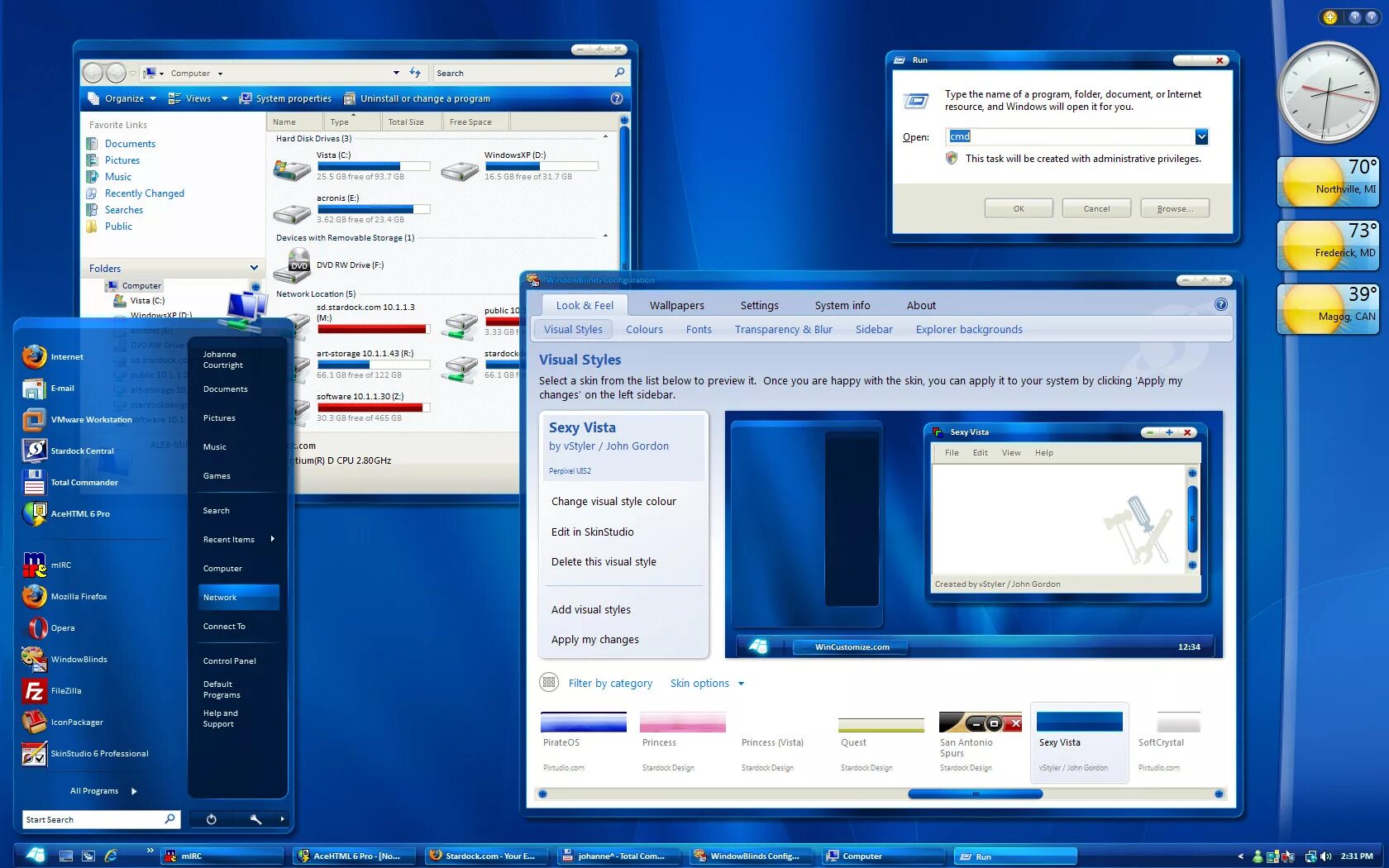Open the About tab in WindowBlinds
Screen dimensions: 1389x868
pyautogui.click(x=921, y=306)
